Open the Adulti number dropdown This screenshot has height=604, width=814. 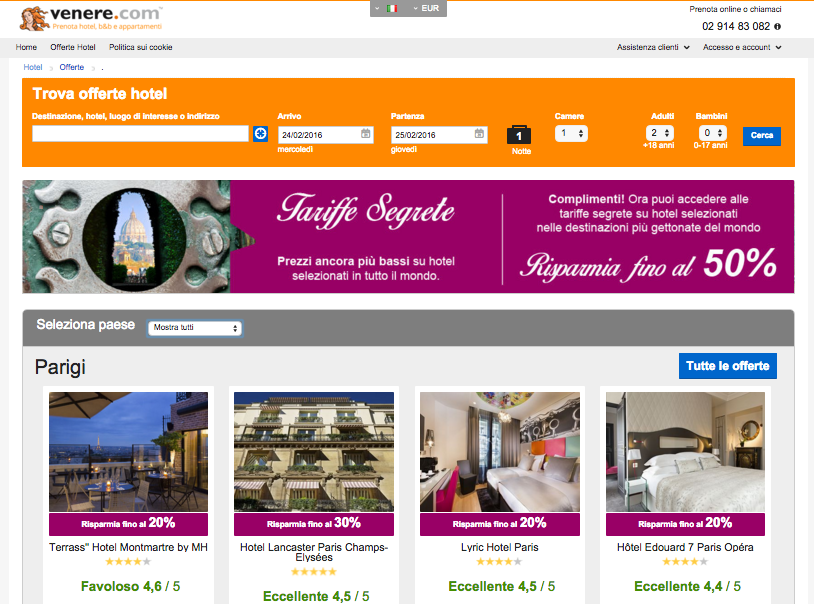pos(660,133)
